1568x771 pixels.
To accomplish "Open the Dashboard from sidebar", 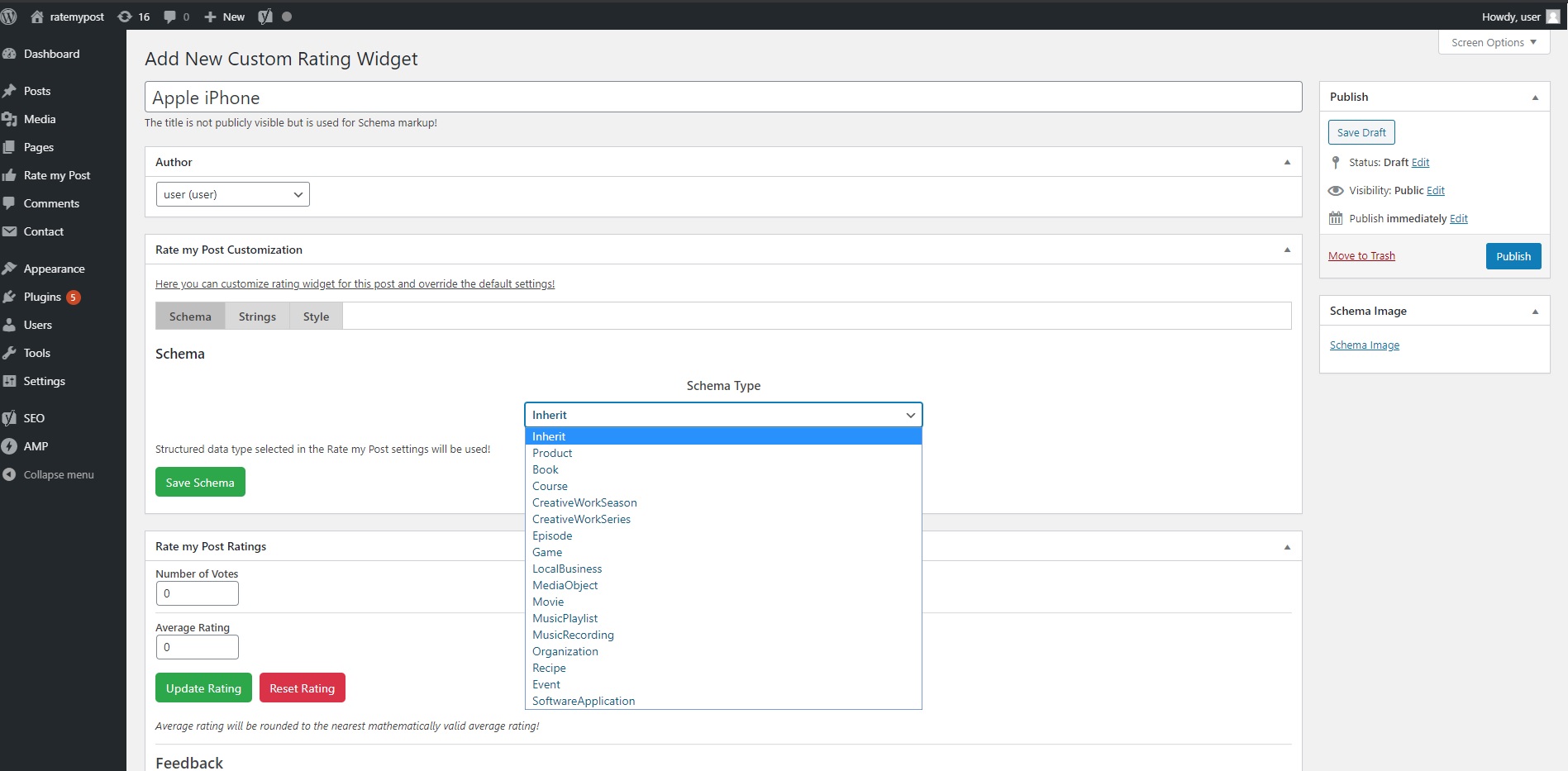I will coord(51,54).
